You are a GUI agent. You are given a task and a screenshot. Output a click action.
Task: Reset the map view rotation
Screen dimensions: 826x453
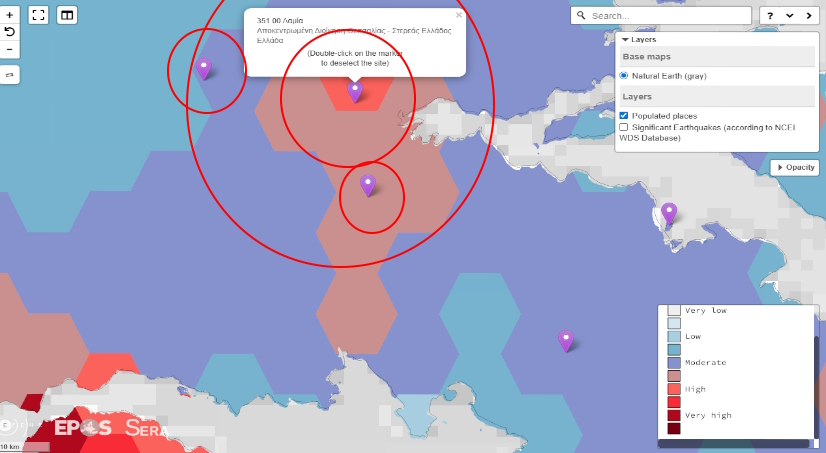[x=10, y=32]
